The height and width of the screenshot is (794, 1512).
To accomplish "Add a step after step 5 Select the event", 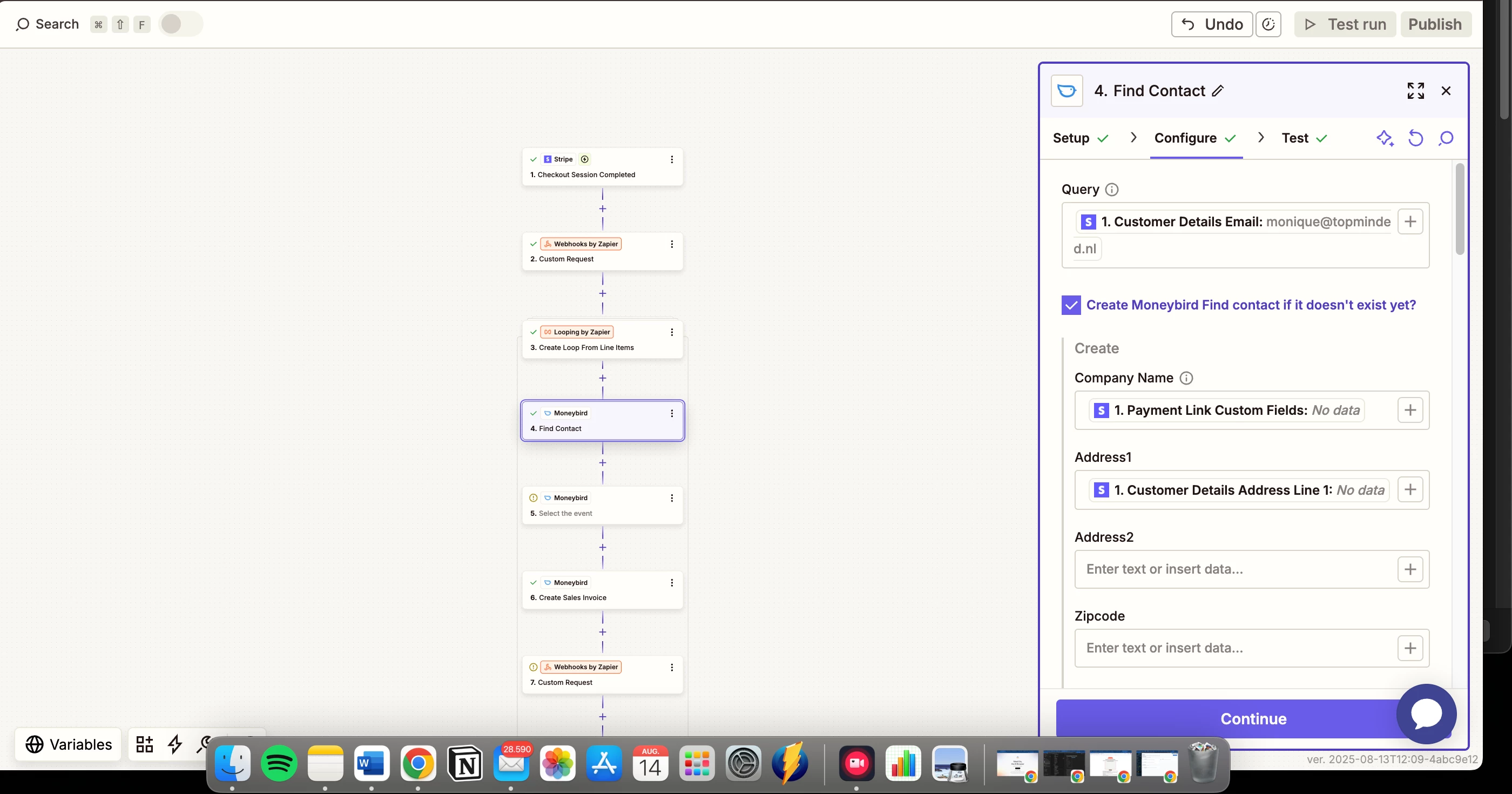I will [x=602, y=547].
